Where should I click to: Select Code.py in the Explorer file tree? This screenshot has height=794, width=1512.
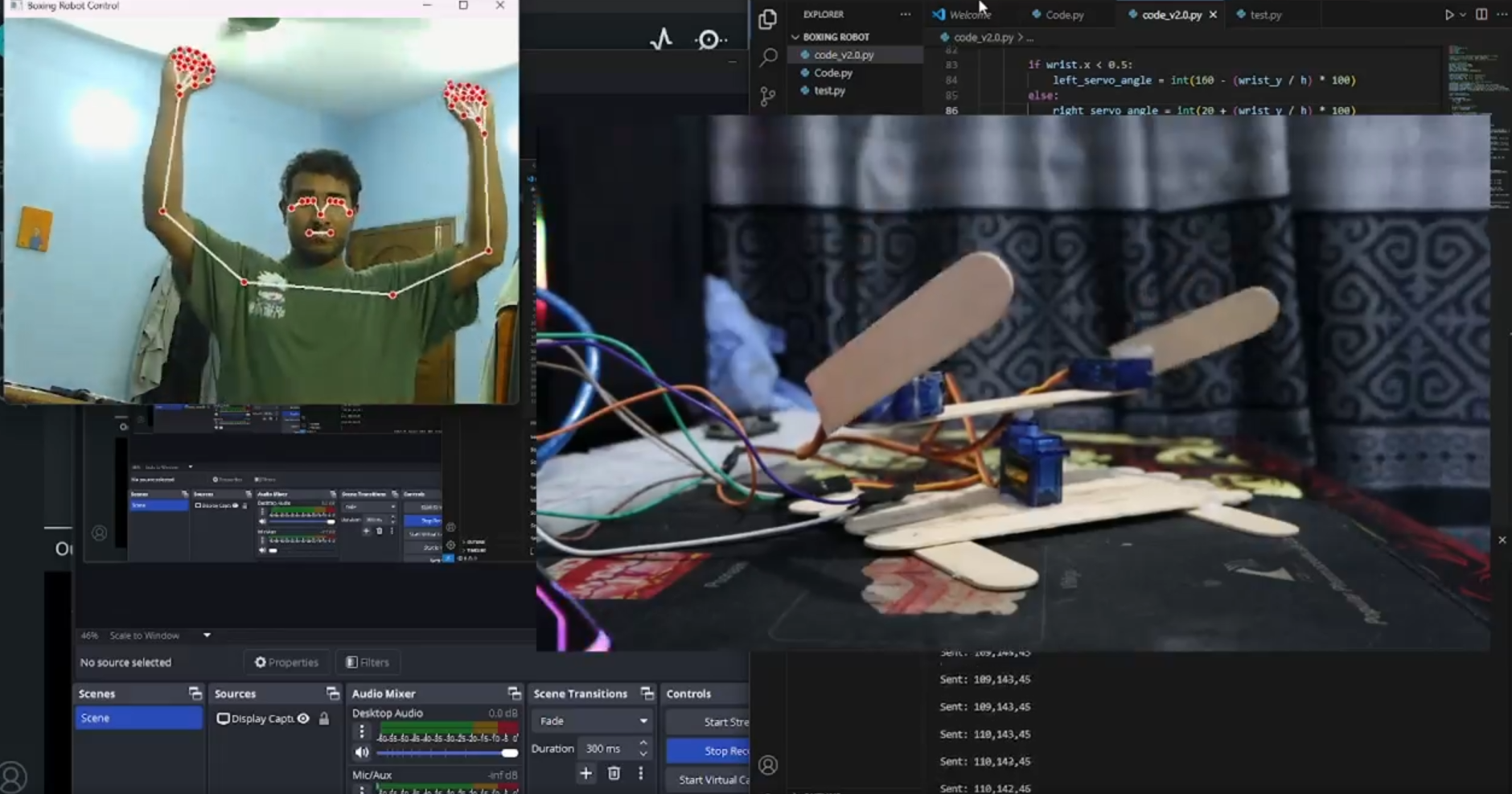tap(832, 72)
